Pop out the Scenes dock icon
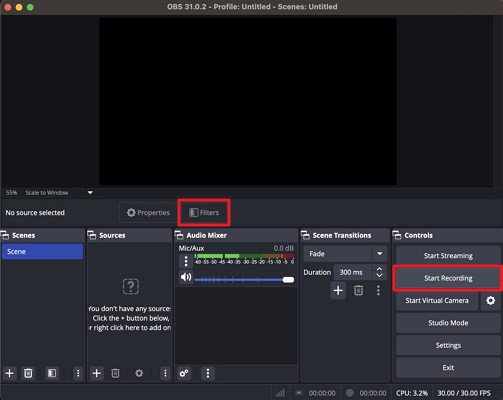Viewport: 503px width, 400px height. point(5,235)
